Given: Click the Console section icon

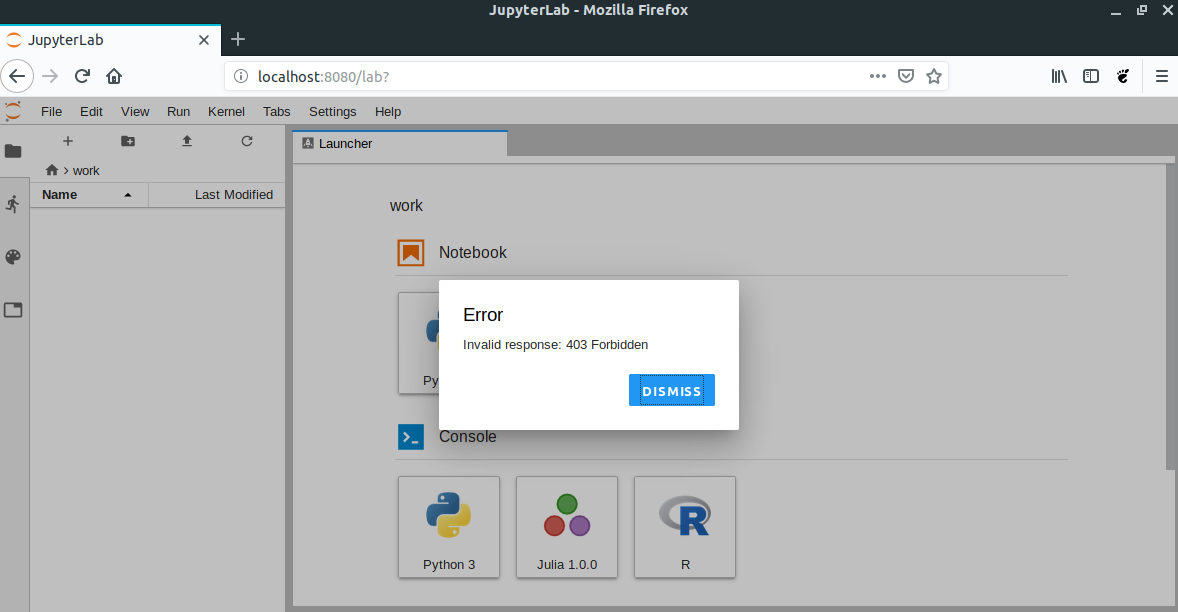Looking at the screenshot, I should (x=411, y=437).
